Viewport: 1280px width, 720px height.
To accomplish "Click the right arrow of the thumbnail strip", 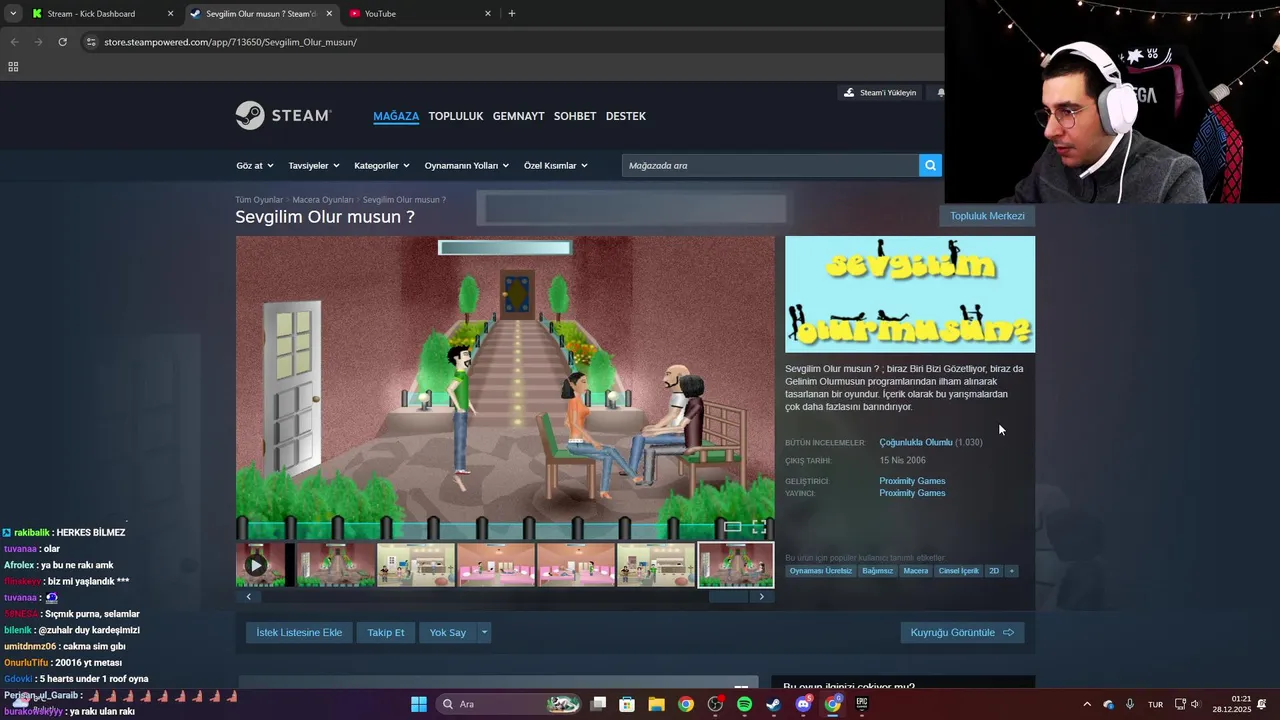I will point(762,597).
